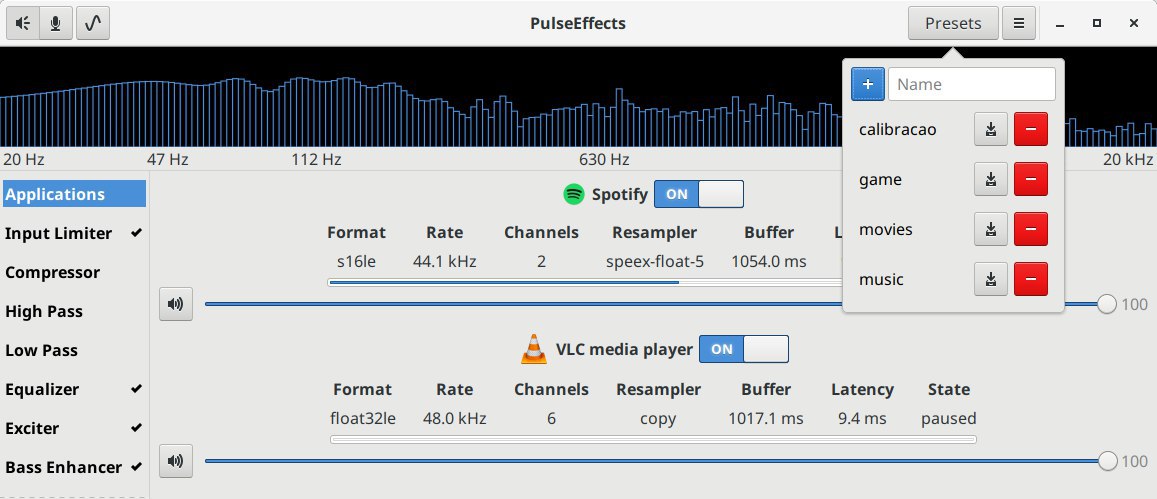Save settings to the calibracao preset
1157x499 pixels.
[x=991, y=130]
